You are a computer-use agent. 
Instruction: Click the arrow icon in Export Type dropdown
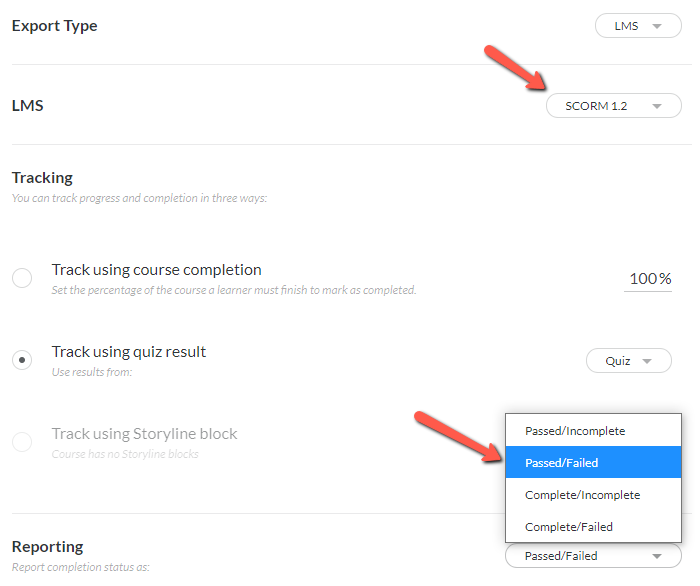pyautogui.click(x=657, y=26)
